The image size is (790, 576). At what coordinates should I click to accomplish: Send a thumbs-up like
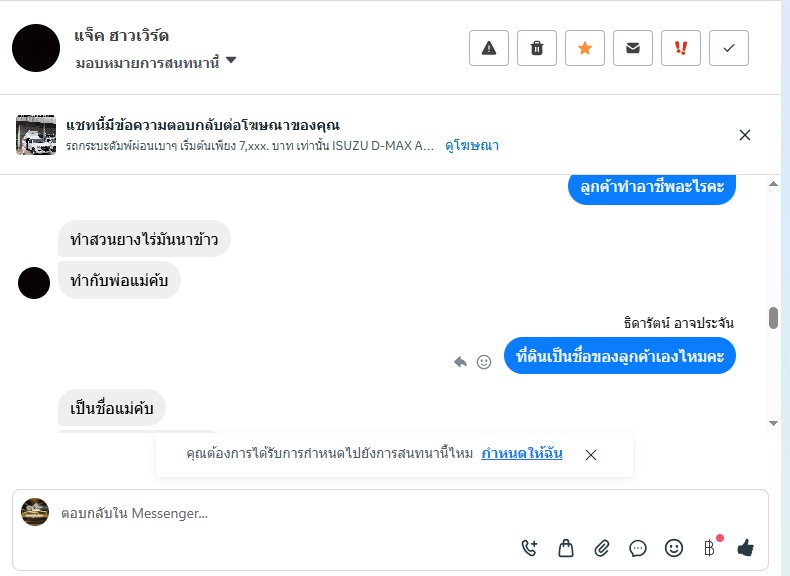pyautogui.click(x=745, y=547)
